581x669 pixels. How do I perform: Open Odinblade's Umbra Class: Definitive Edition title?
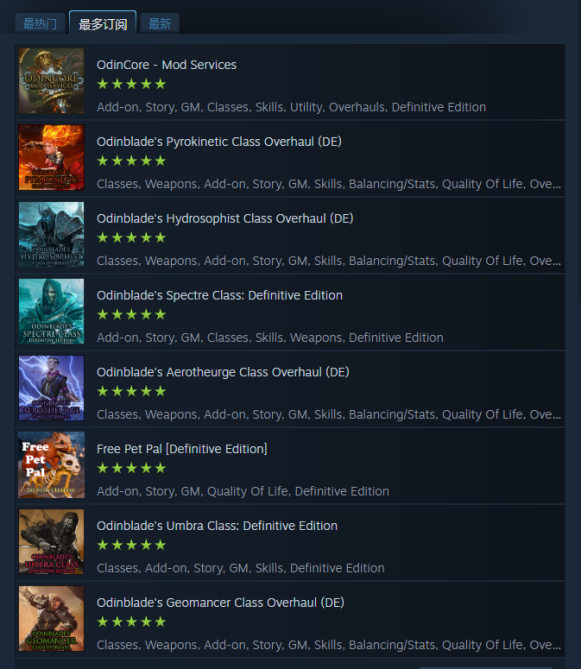click(217, 526)
